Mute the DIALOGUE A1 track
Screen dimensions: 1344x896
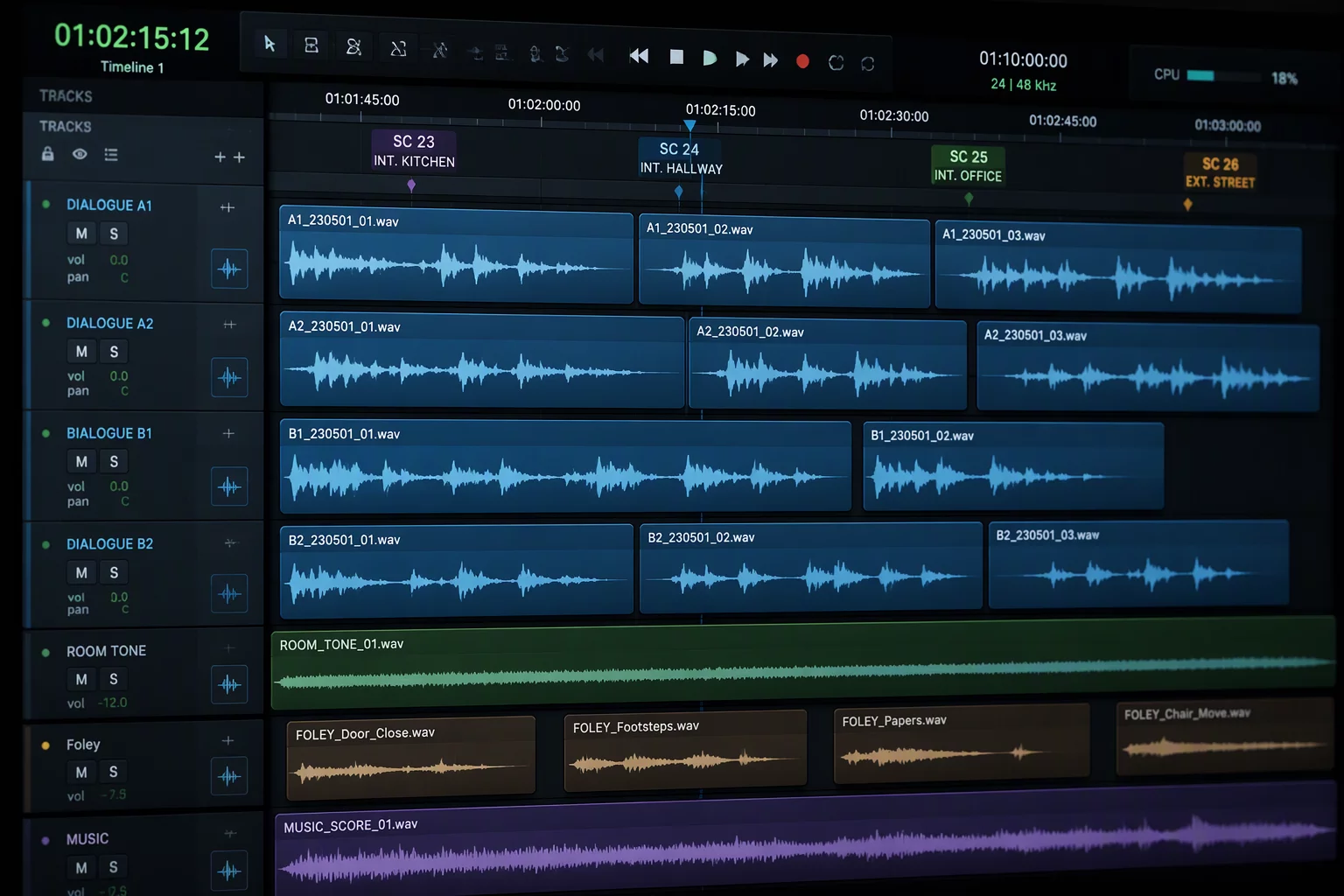pos(81,234)
